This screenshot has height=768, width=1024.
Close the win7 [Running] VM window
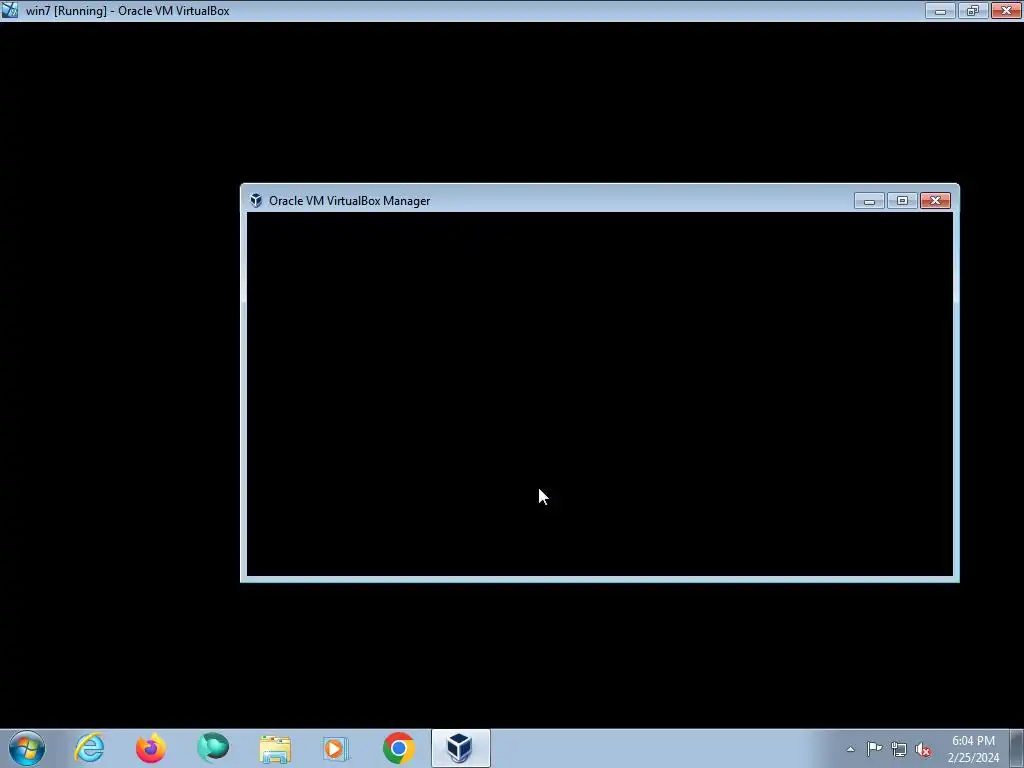click(x=1006, y=10)
